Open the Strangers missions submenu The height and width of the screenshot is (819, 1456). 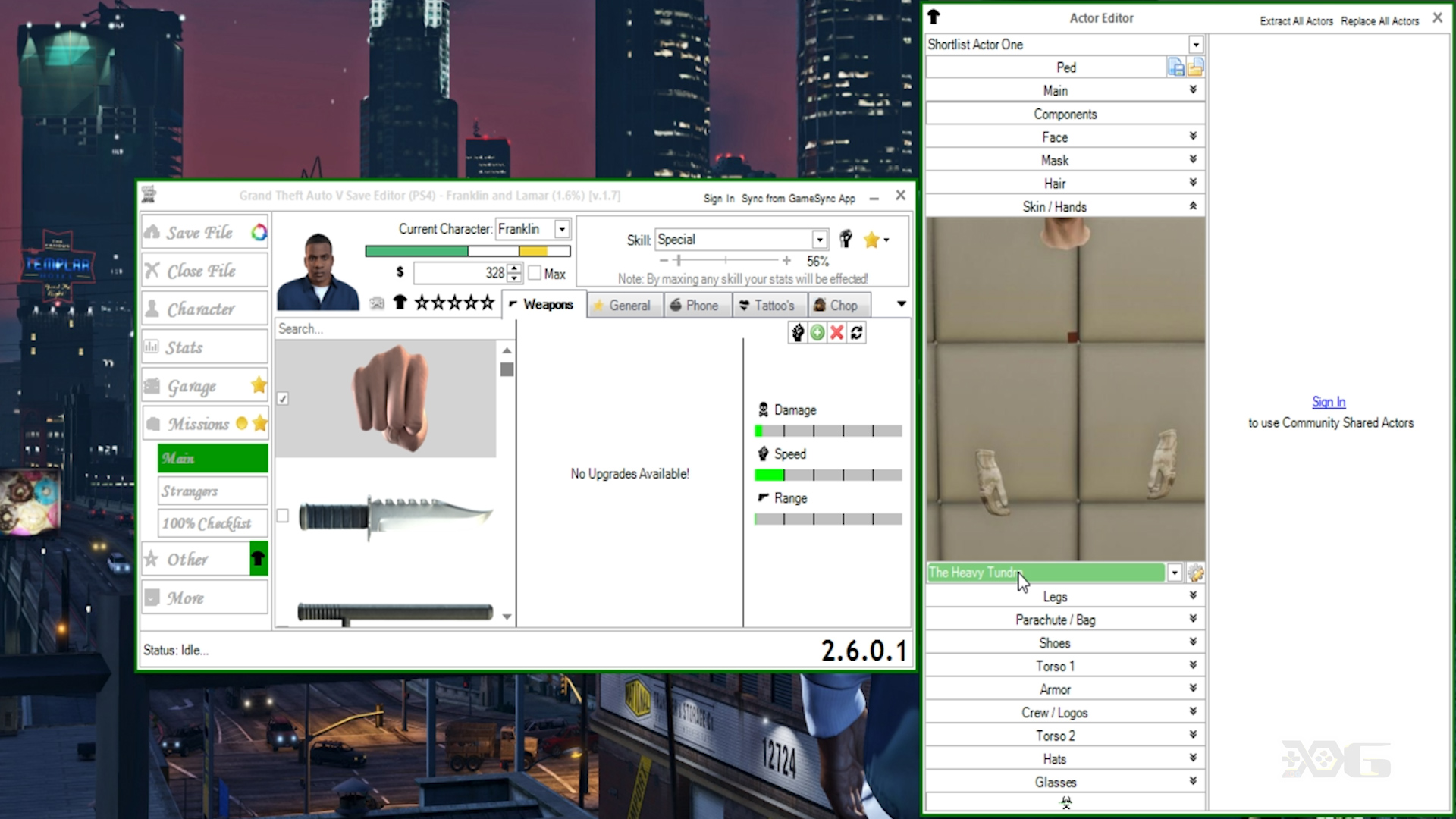(212, 491)
